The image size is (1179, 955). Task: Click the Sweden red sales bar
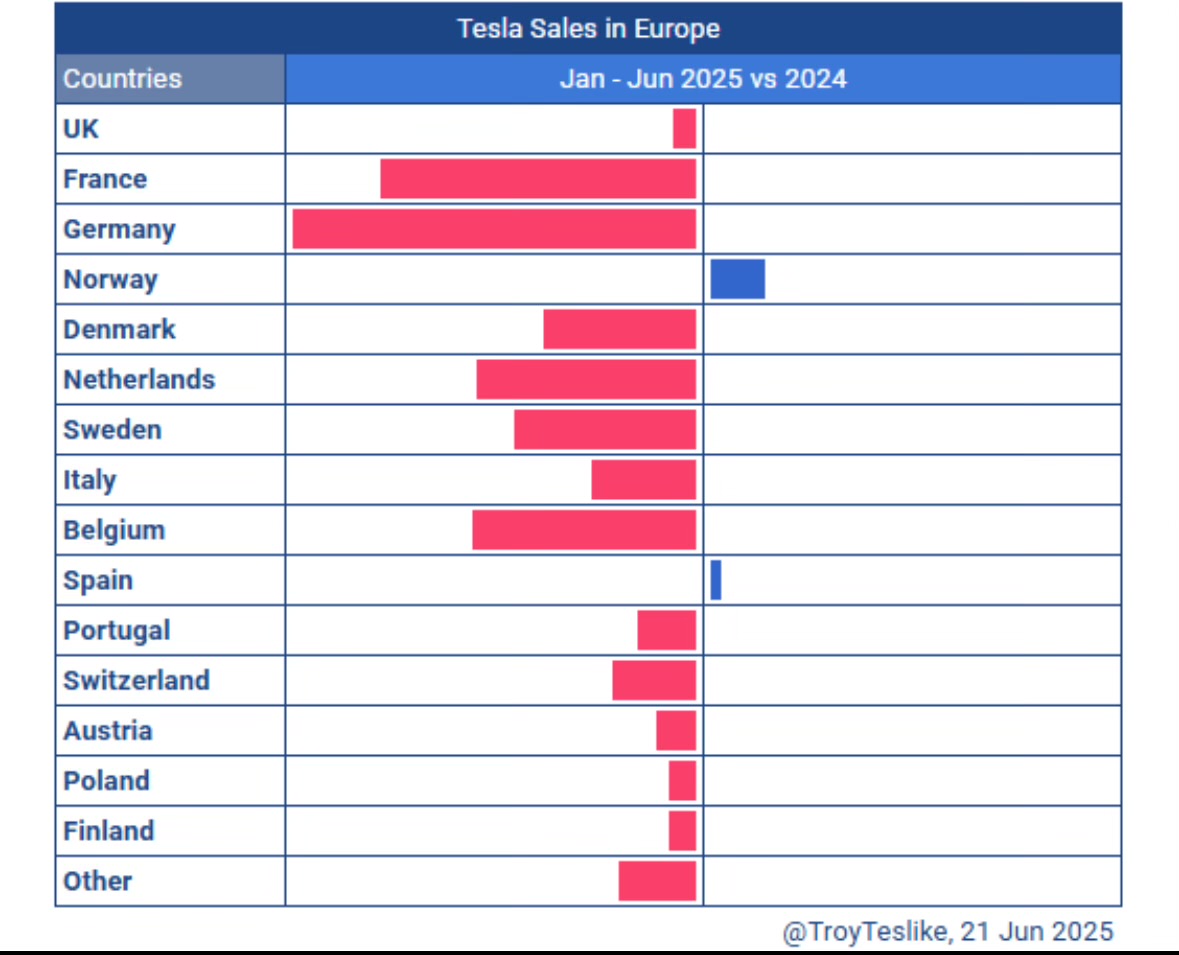[605, 430]
